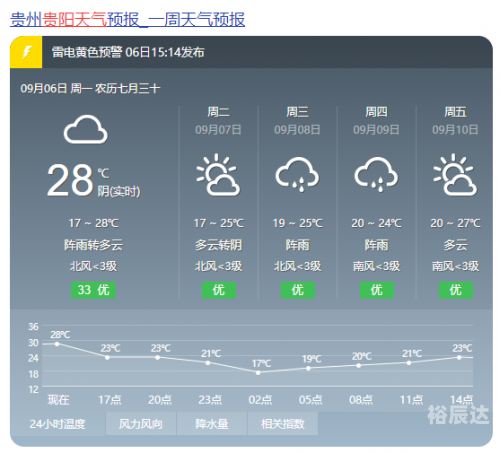Select the 周五 day heading
500x453 pixels.
coord(455,112)
